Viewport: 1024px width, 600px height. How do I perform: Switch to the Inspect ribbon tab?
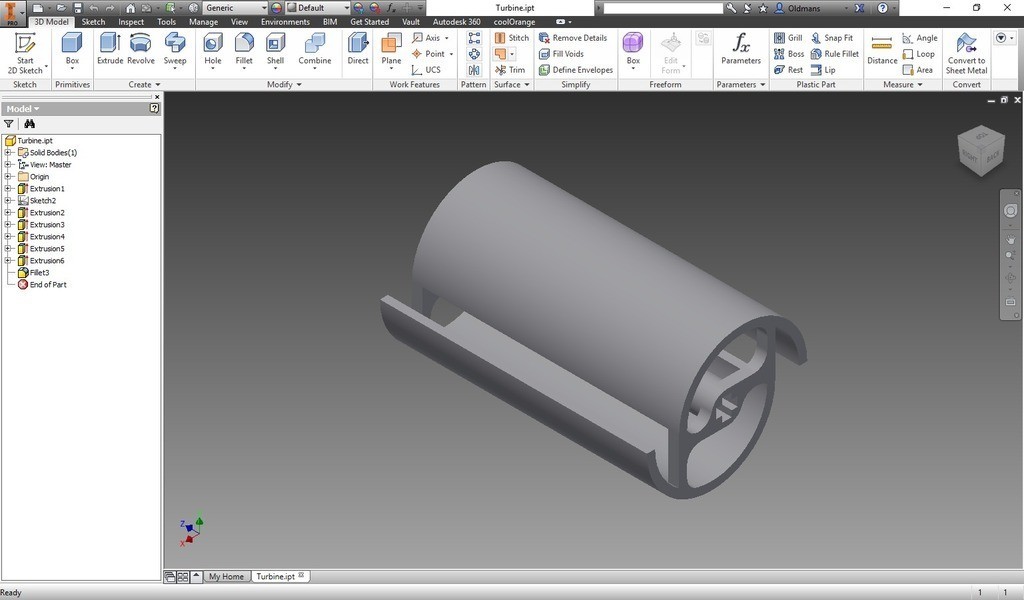click(x=131, y=21)
